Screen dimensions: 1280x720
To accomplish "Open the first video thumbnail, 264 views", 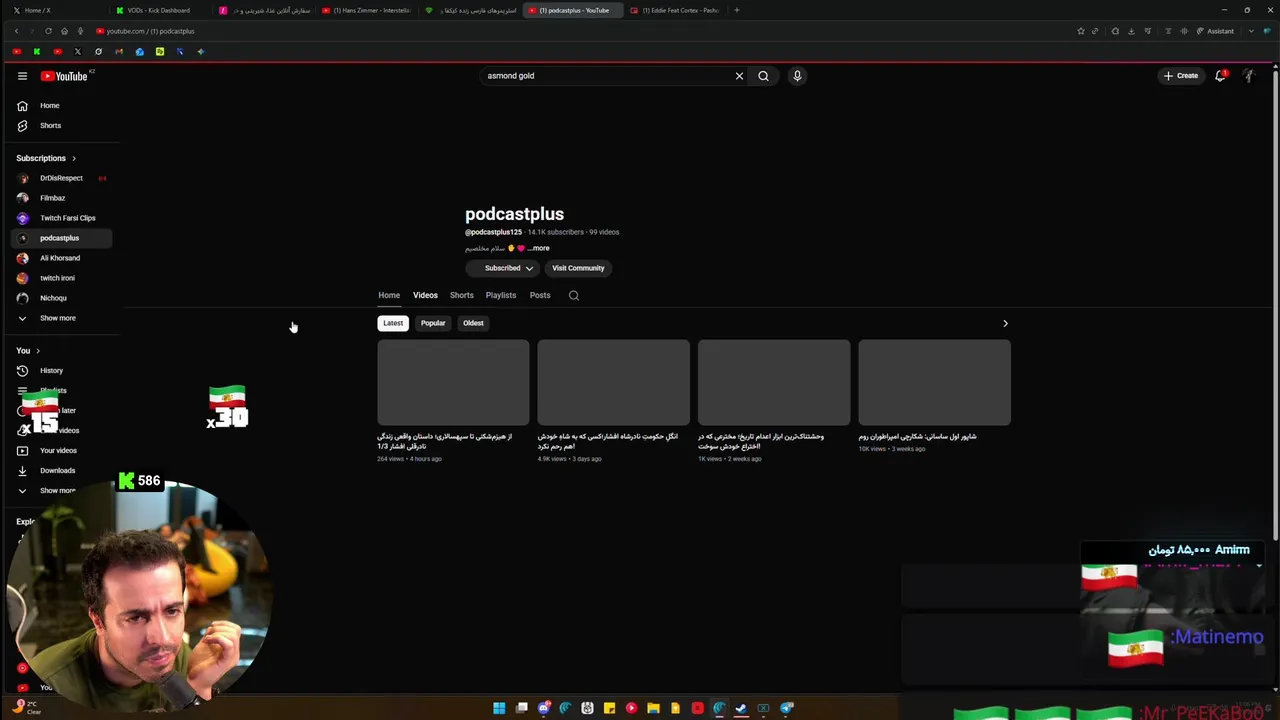I will click(x=453, y=382).
